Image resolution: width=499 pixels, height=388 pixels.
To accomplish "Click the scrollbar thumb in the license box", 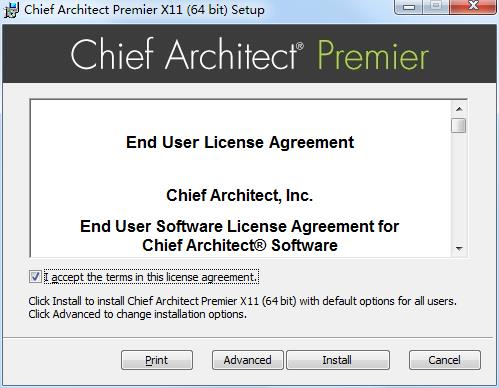I will pyautogui.click(x=459, y=125).
